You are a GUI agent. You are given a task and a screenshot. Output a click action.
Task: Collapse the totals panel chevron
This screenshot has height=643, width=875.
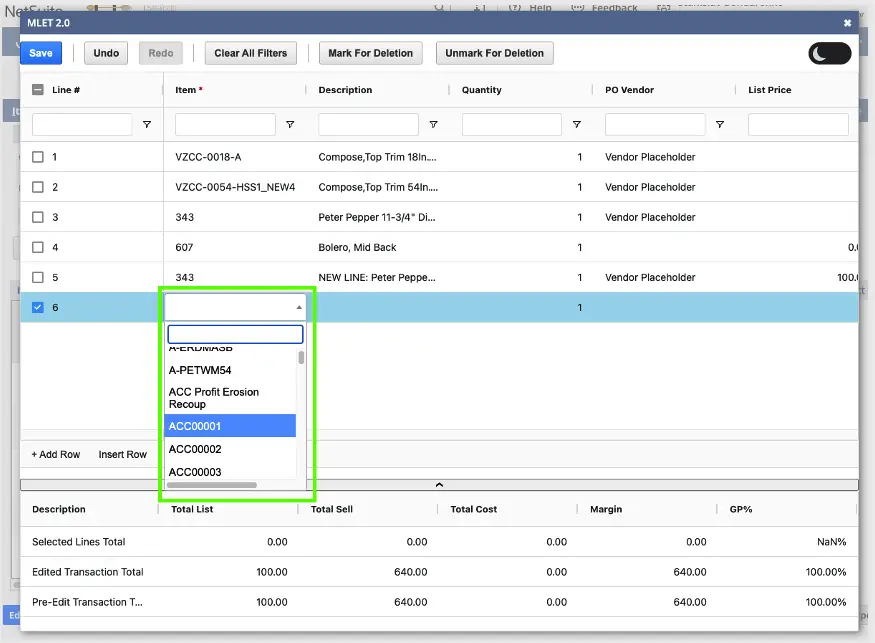tap(439, 485)
